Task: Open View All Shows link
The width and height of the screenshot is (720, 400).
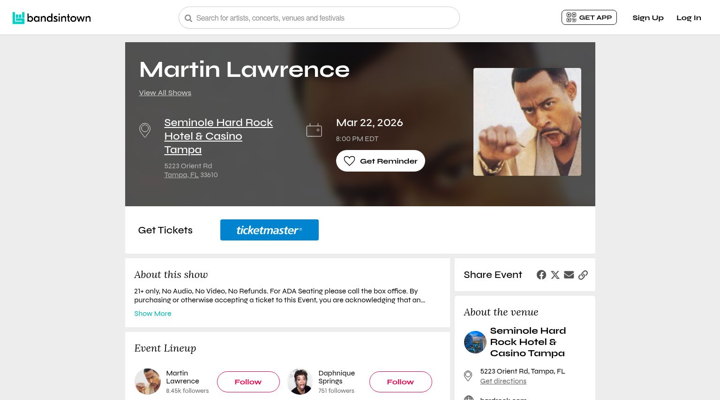Action: pos(165,93)
